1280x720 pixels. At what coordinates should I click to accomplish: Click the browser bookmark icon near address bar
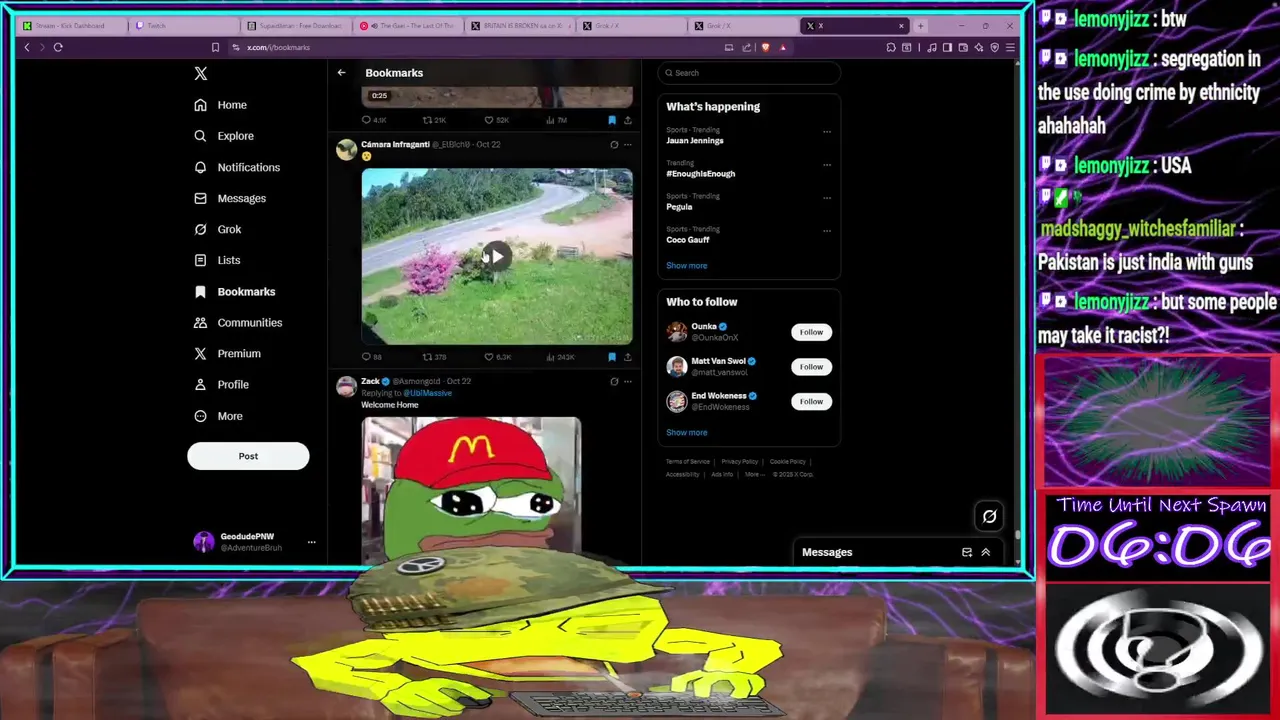215,47
